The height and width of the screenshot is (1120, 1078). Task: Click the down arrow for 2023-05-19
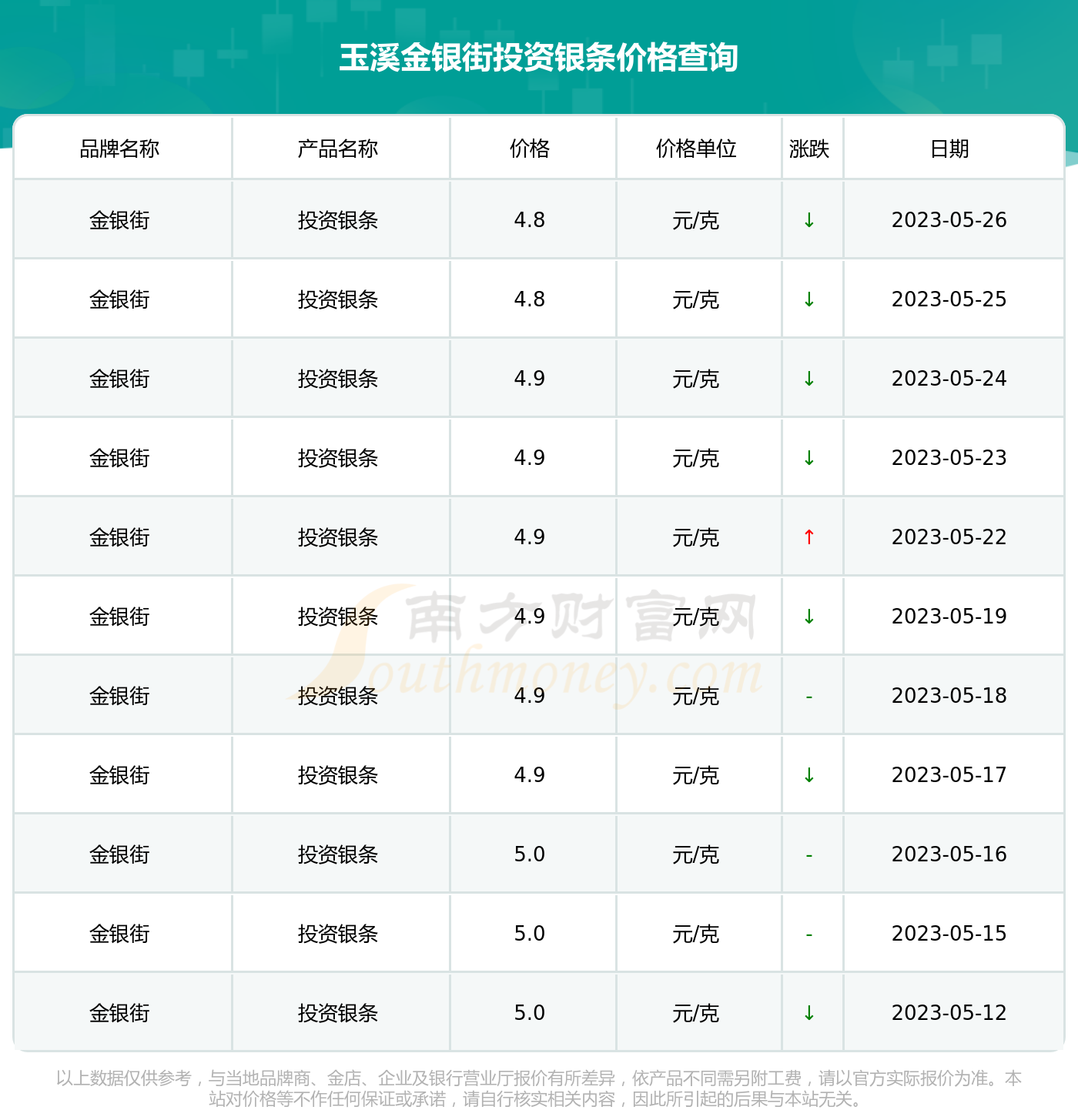(x=808, y=617)
